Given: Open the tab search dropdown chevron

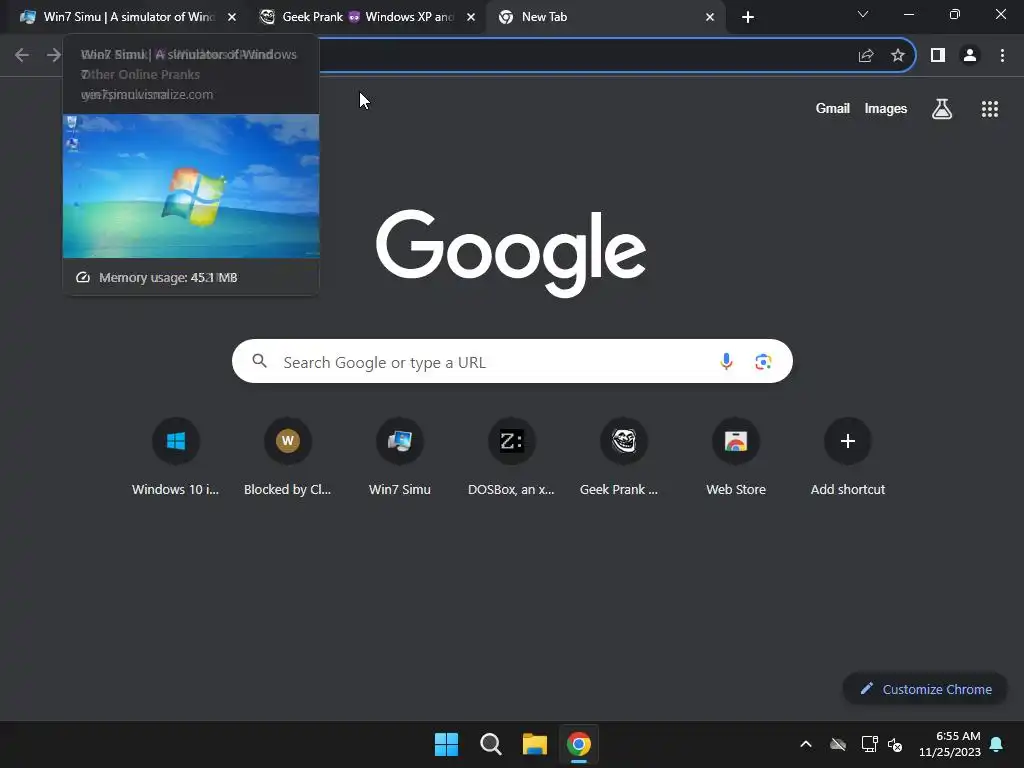Looking at the screenshot, I should [863, 14].
